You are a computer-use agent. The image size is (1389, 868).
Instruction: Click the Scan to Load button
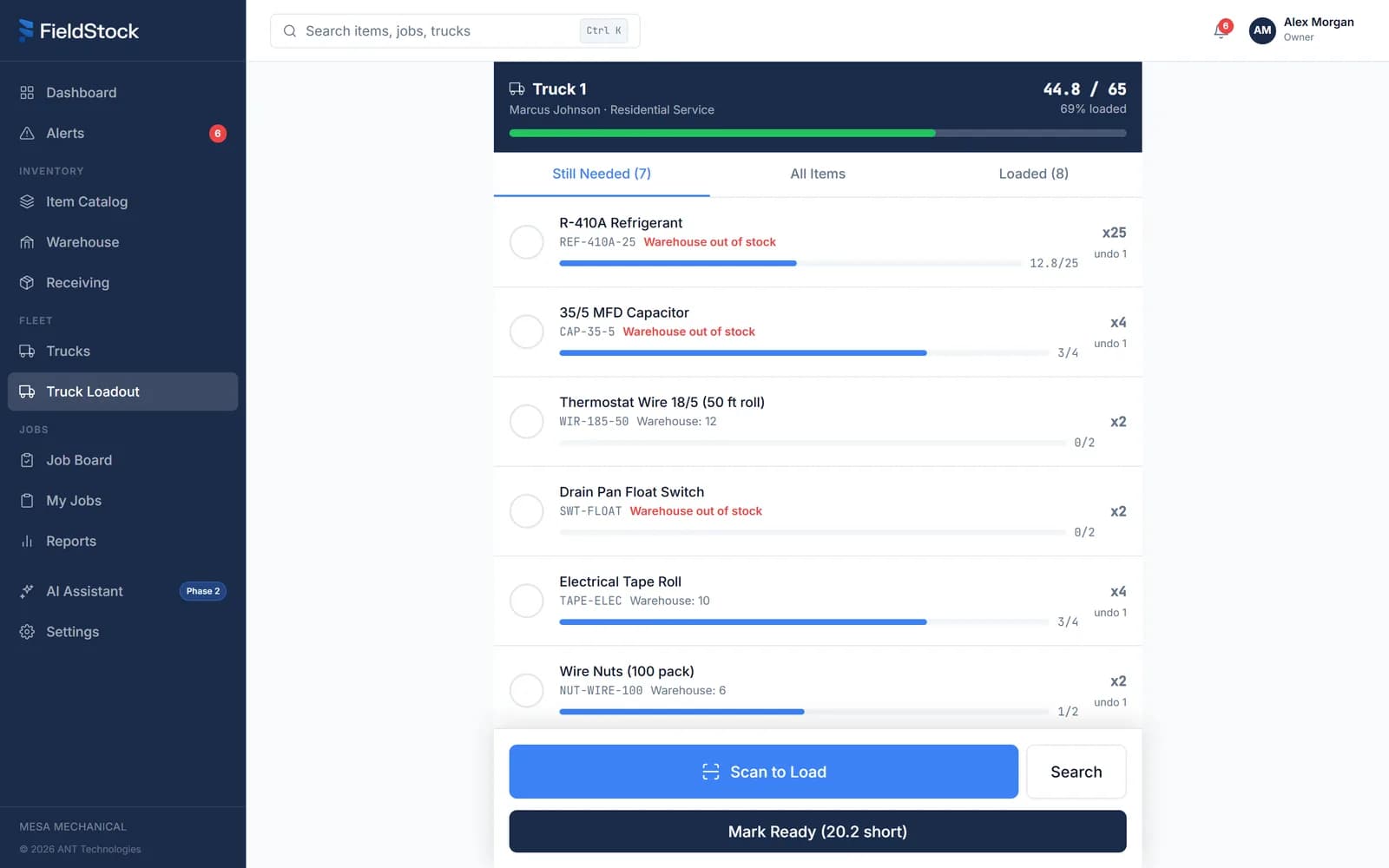(763, 772)
